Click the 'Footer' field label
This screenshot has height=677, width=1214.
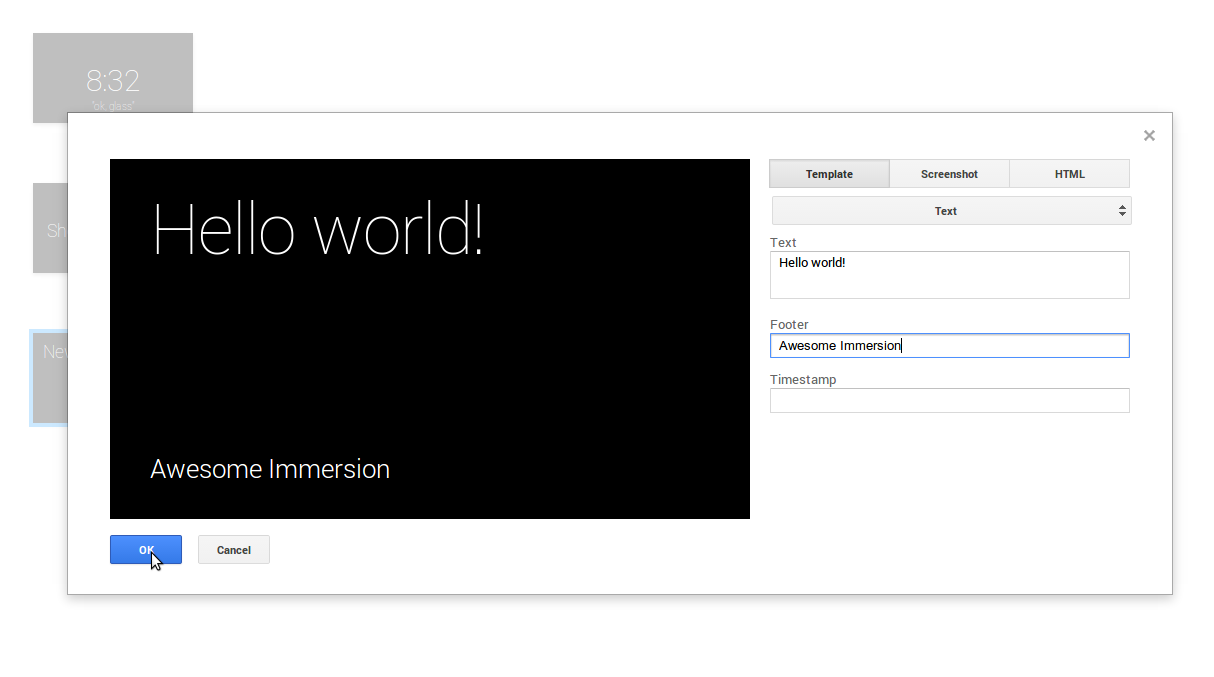[789, 325]
